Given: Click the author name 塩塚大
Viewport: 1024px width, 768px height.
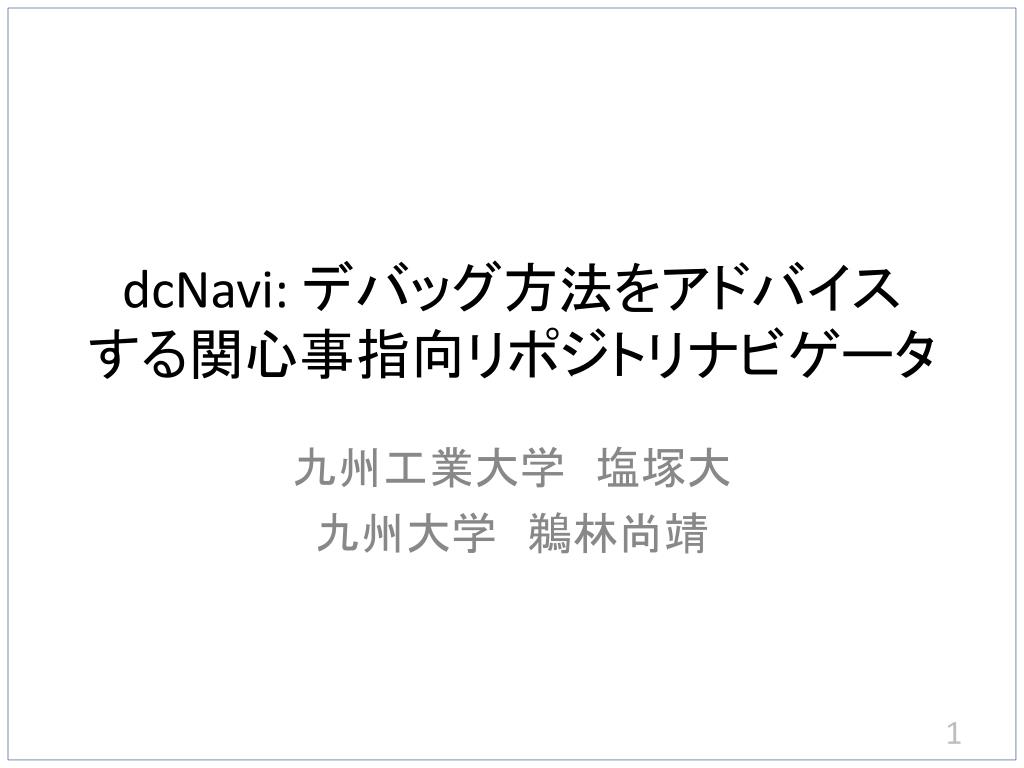Looking at the screenshot, I should tap(663, 469).
